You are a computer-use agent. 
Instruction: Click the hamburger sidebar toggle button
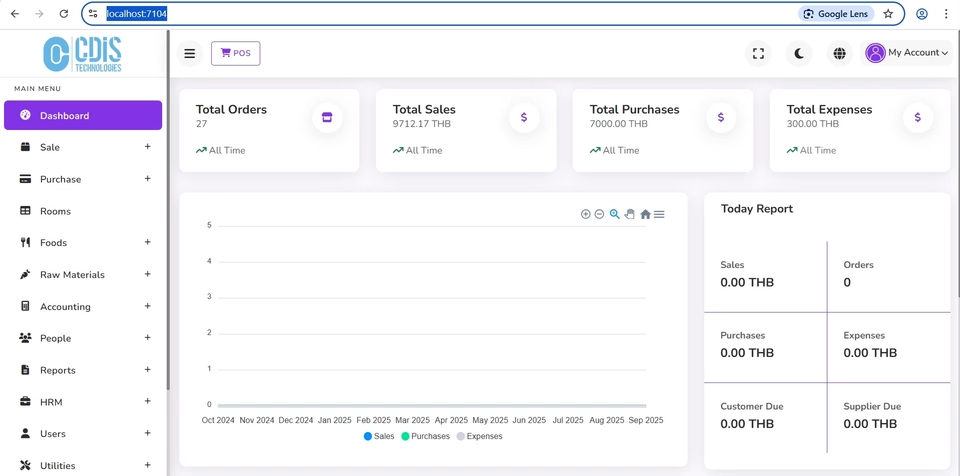click(189, 53)
